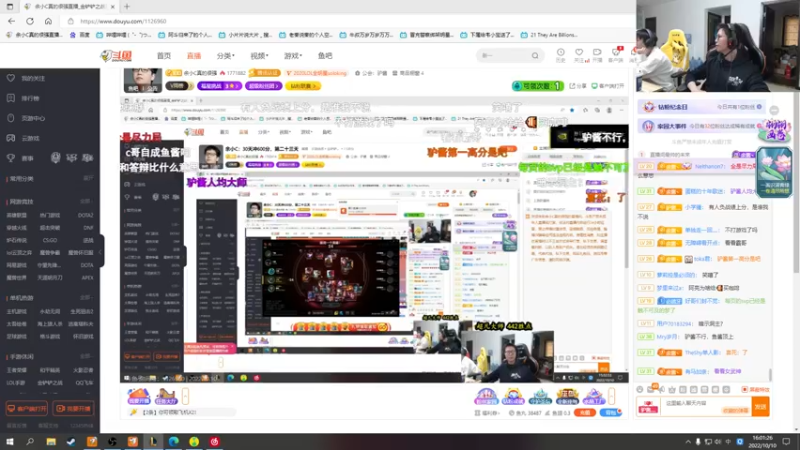Image resolution: width=800 pixels, height=450 pixels.
Task: Collapse chat banners with minus button
Action: pyautogui.click(x=774, y=110)
